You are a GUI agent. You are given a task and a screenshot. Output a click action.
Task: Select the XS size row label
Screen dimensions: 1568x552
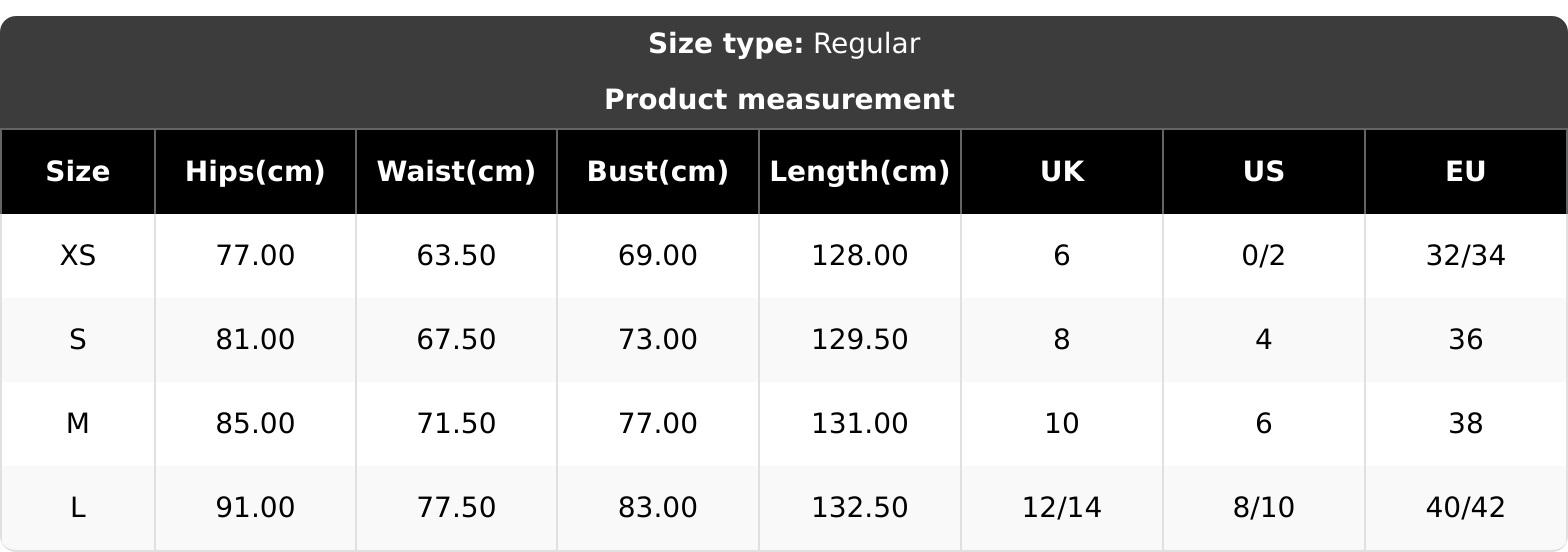(x=78, y=256)
